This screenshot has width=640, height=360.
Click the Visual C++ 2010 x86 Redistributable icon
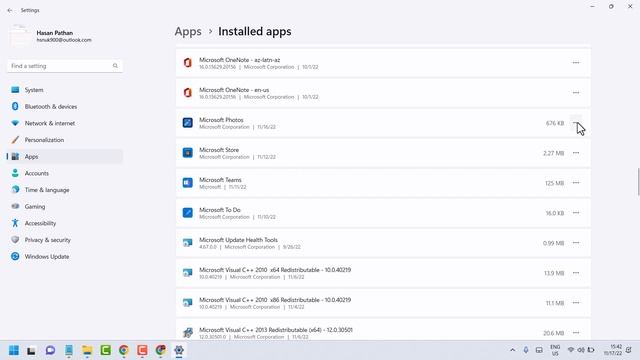point(187,303)
